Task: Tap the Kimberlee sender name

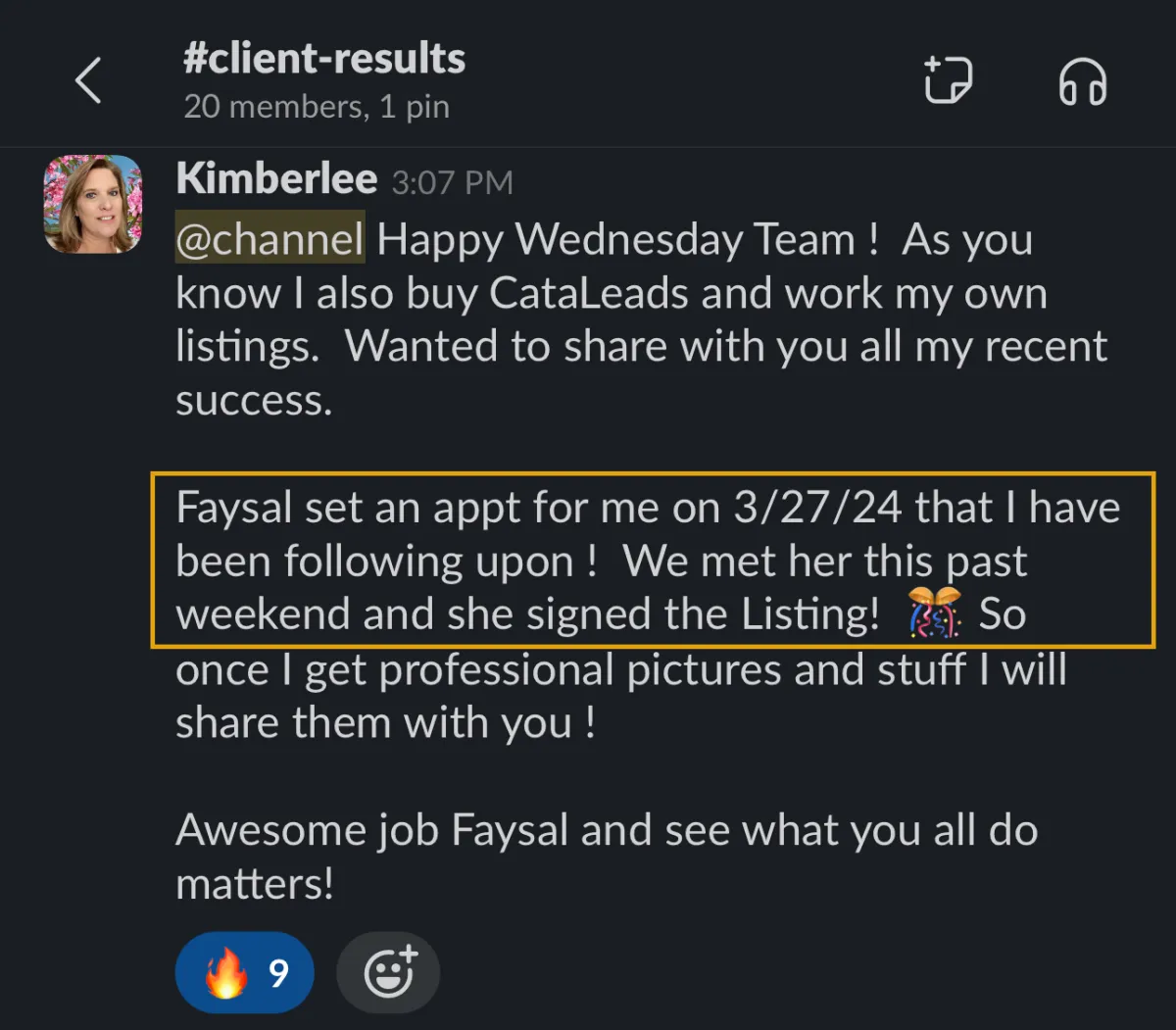Action: click(276, 179)
